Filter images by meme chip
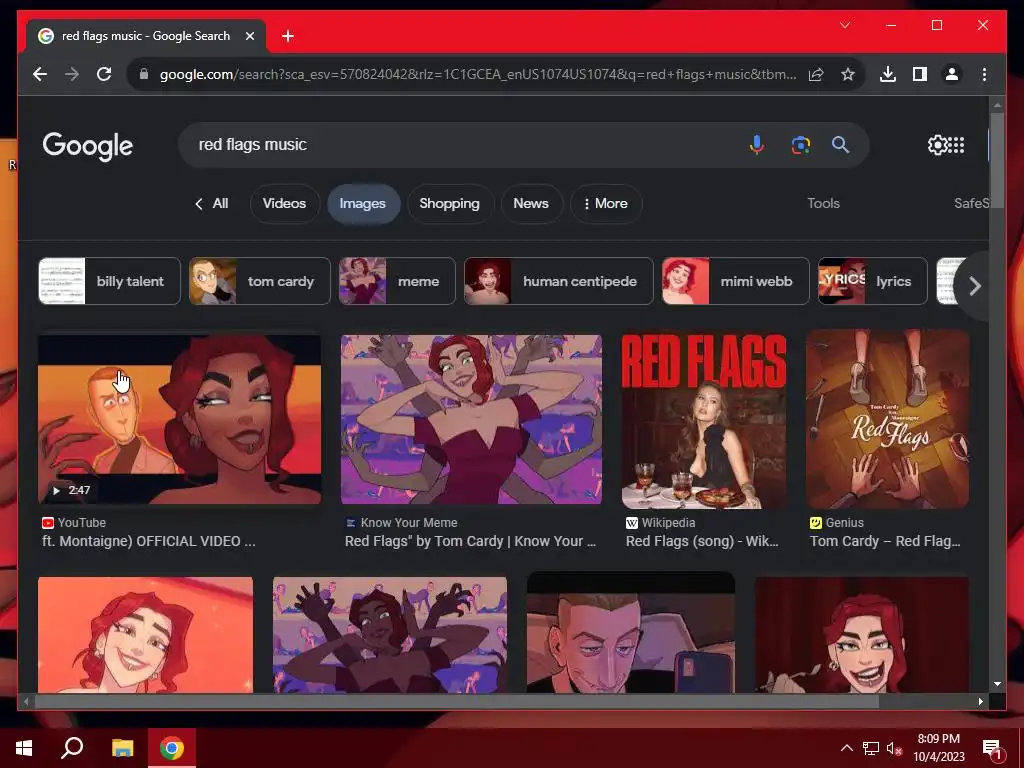The width and height of the screenshot is (1024, 768). point(396,281)
